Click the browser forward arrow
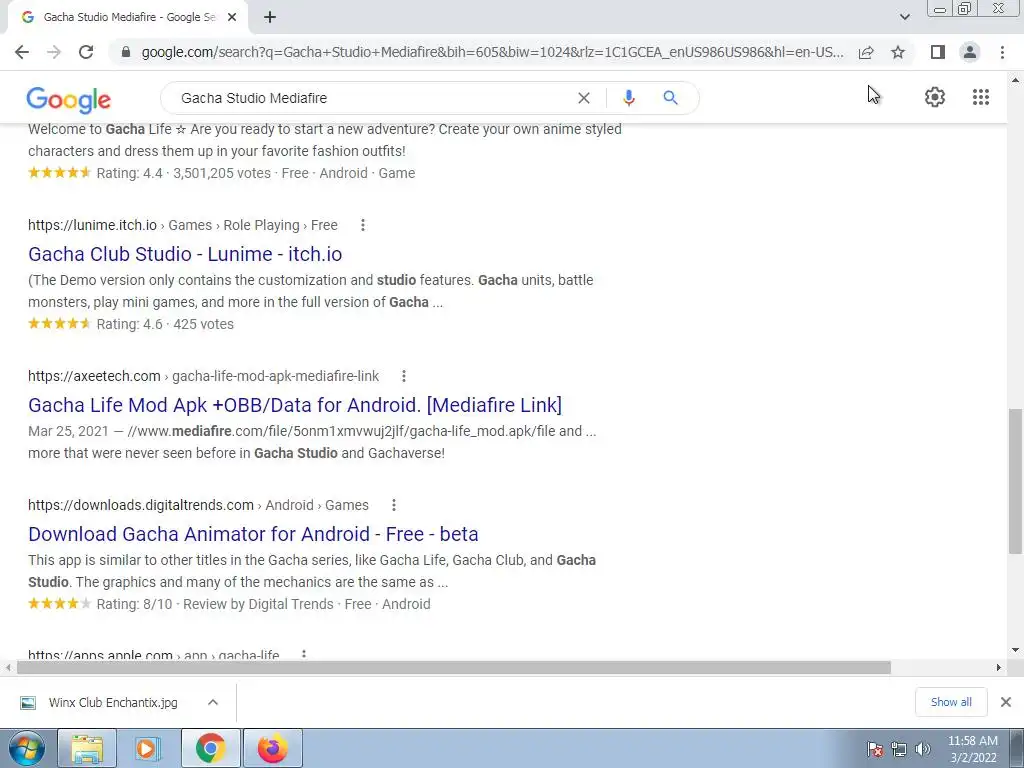Viewport: 1024px width, 768px height. tap(54, 52)
